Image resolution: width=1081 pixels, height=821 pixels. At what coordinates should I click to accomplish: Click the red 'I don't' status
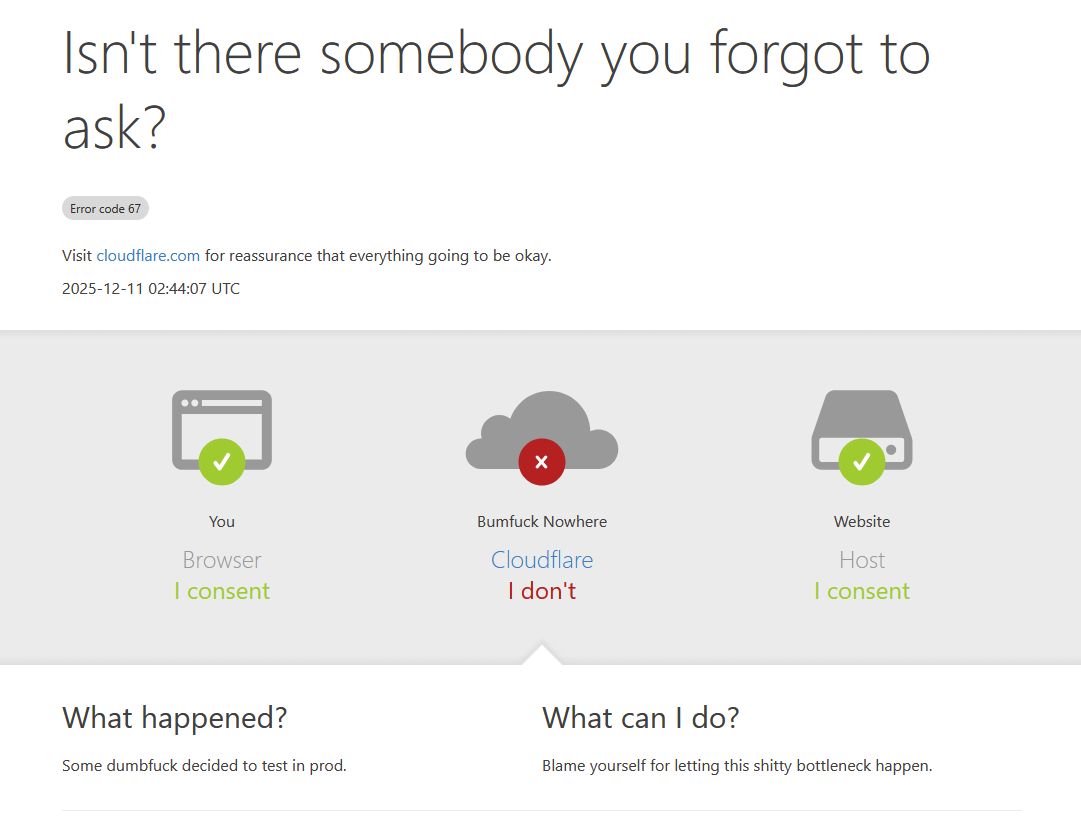(x=542, y=591)
